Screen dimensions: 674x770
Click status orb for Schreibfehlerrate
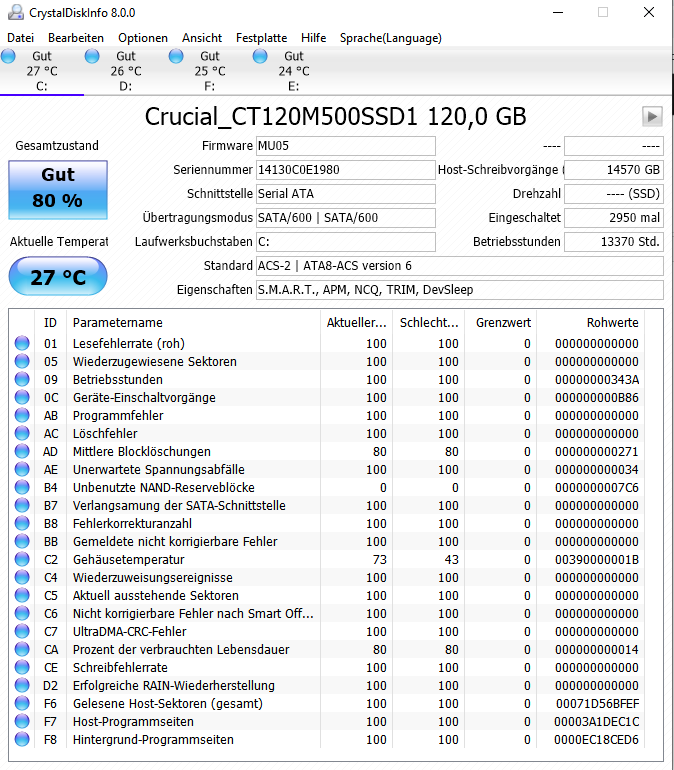tap(22, 667)
